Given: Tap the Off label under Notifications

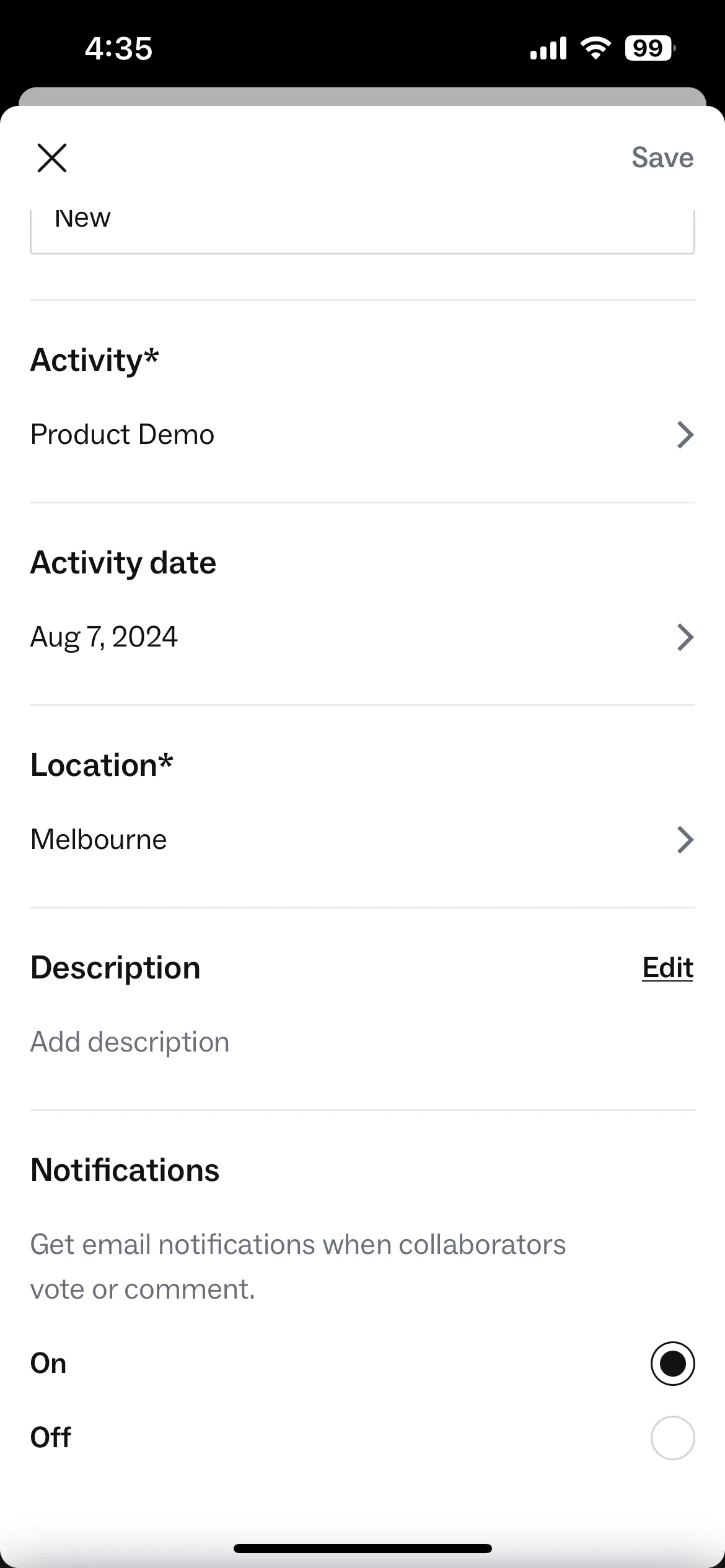Looking at the screenshot, I should 51,1437.
